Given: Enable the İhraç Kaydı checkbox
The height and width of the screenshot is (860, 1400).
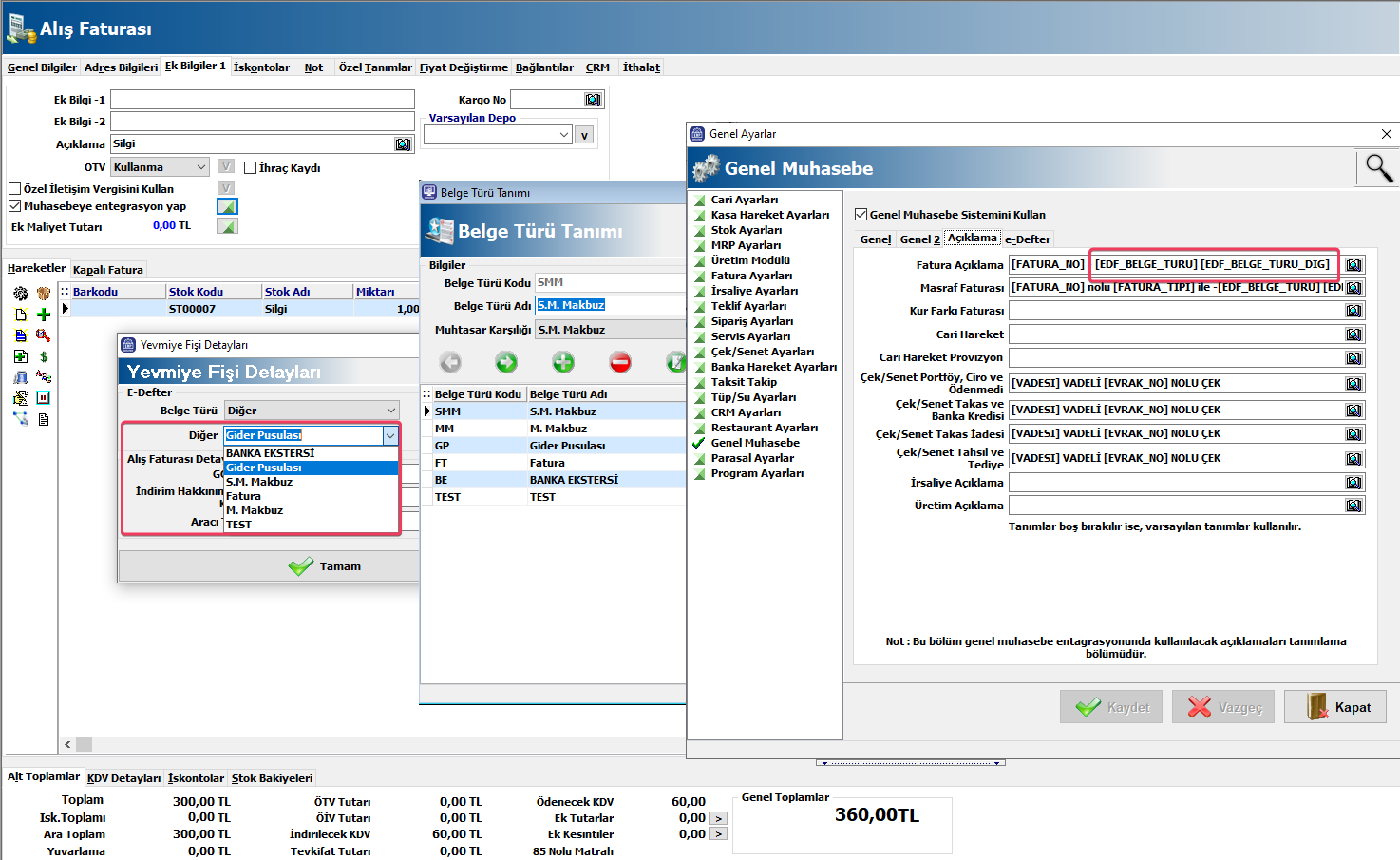Looking at the screenshot, I should coord(251,168).
